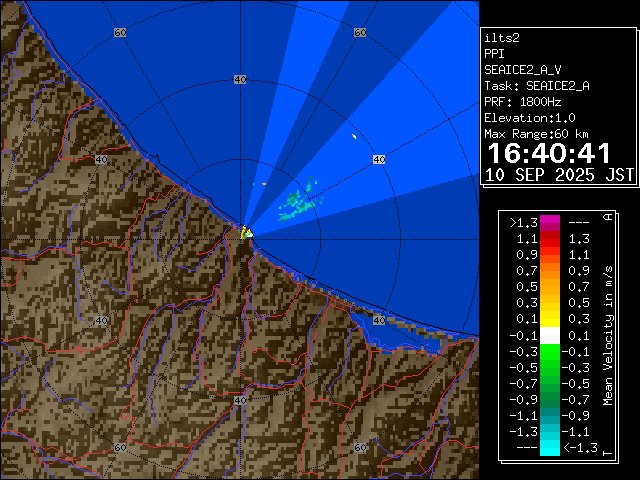640x480 pixels.
Task: Click the 'ilts2' site name label
Action: tap(503, 38)
